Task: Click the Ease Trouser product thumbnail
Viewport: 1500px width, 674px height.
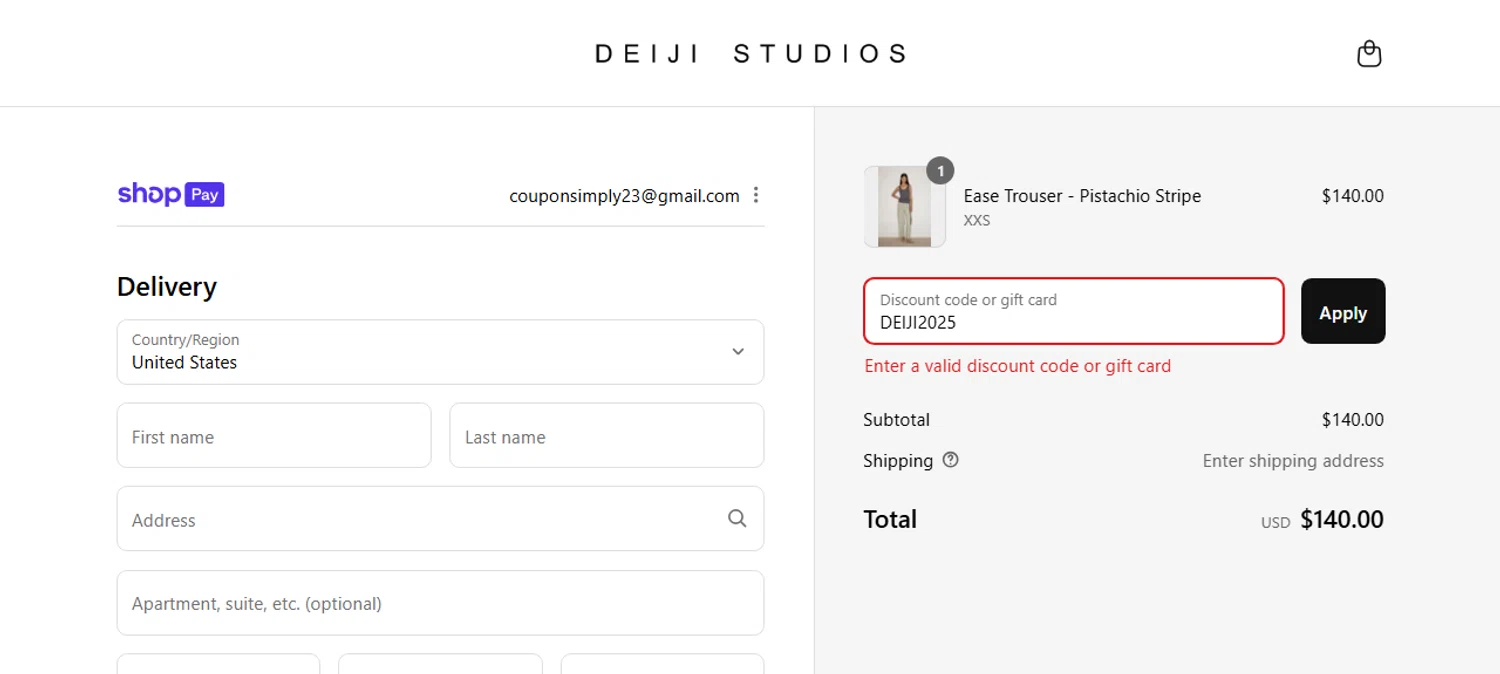Action: pyautogui.click(x=904, y=206)
